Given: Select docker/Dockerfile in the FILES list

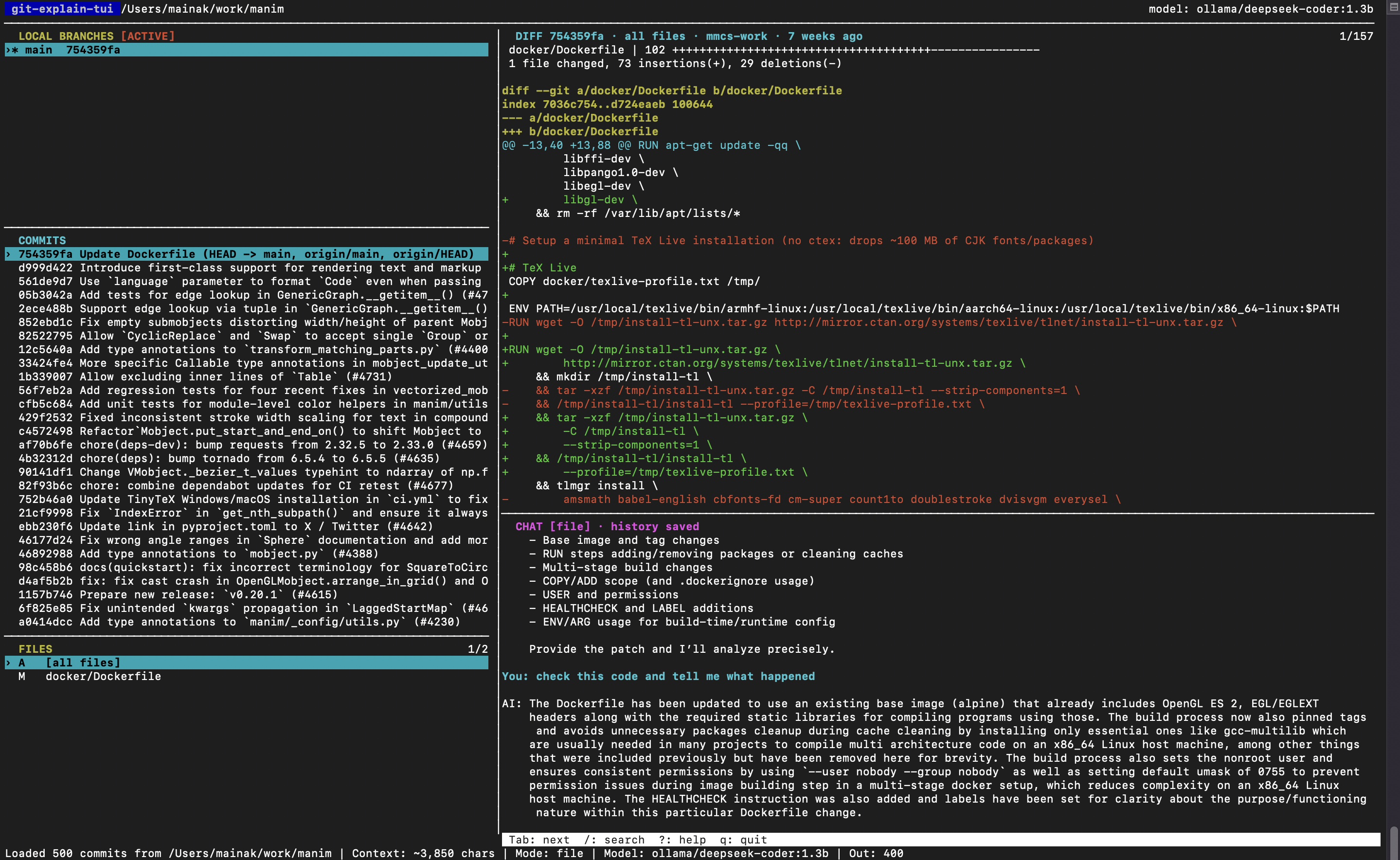Looking at the screenshot, I should click(x=246, y=676).
